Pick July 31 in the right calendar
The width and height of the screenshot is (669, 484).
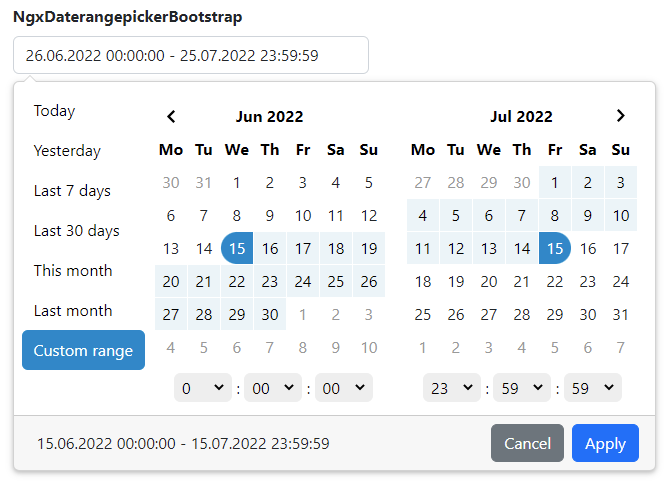point(621,315)
